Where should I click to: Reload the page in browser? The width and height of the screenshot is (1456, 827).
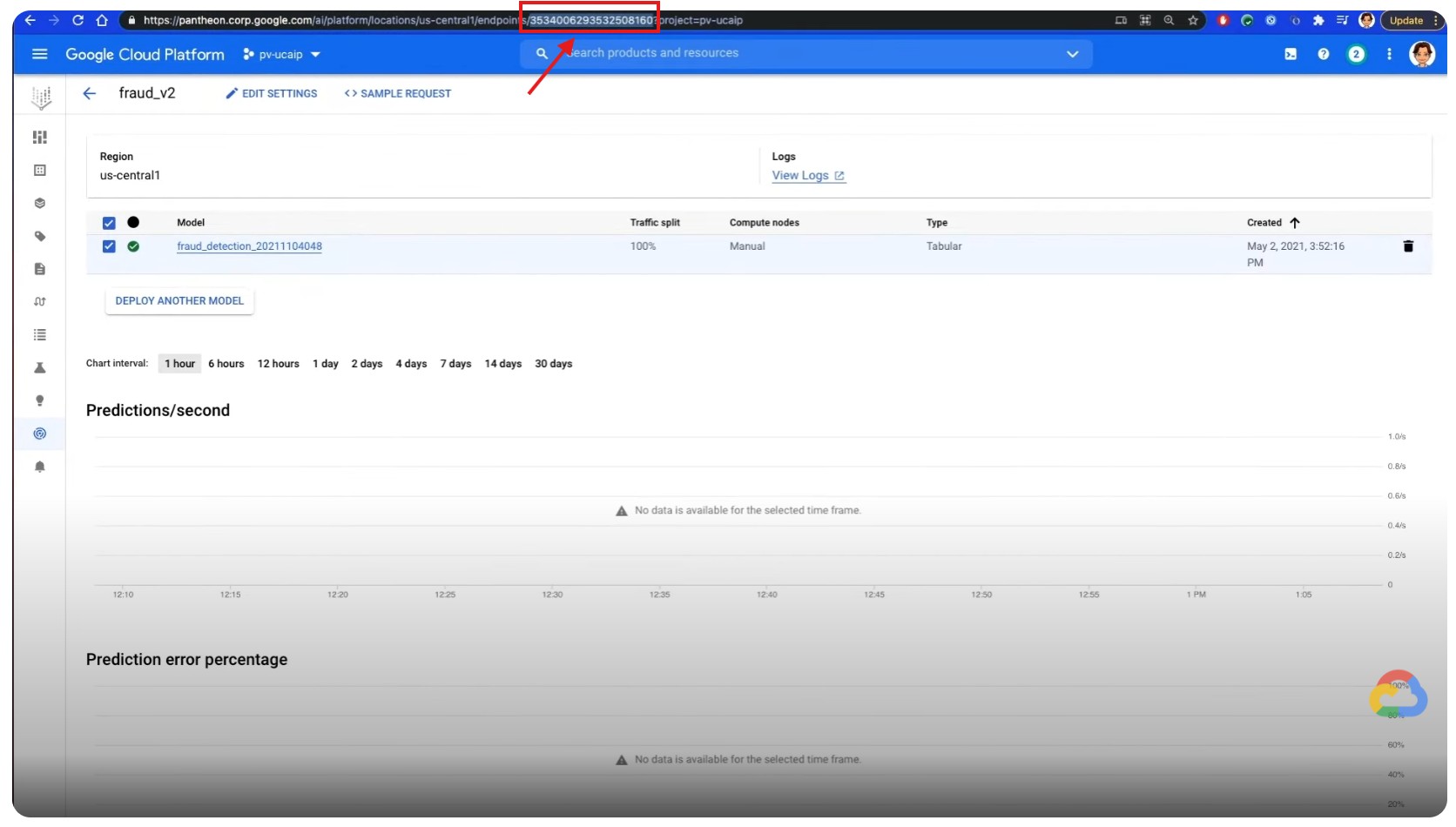(x=78, y=20)
